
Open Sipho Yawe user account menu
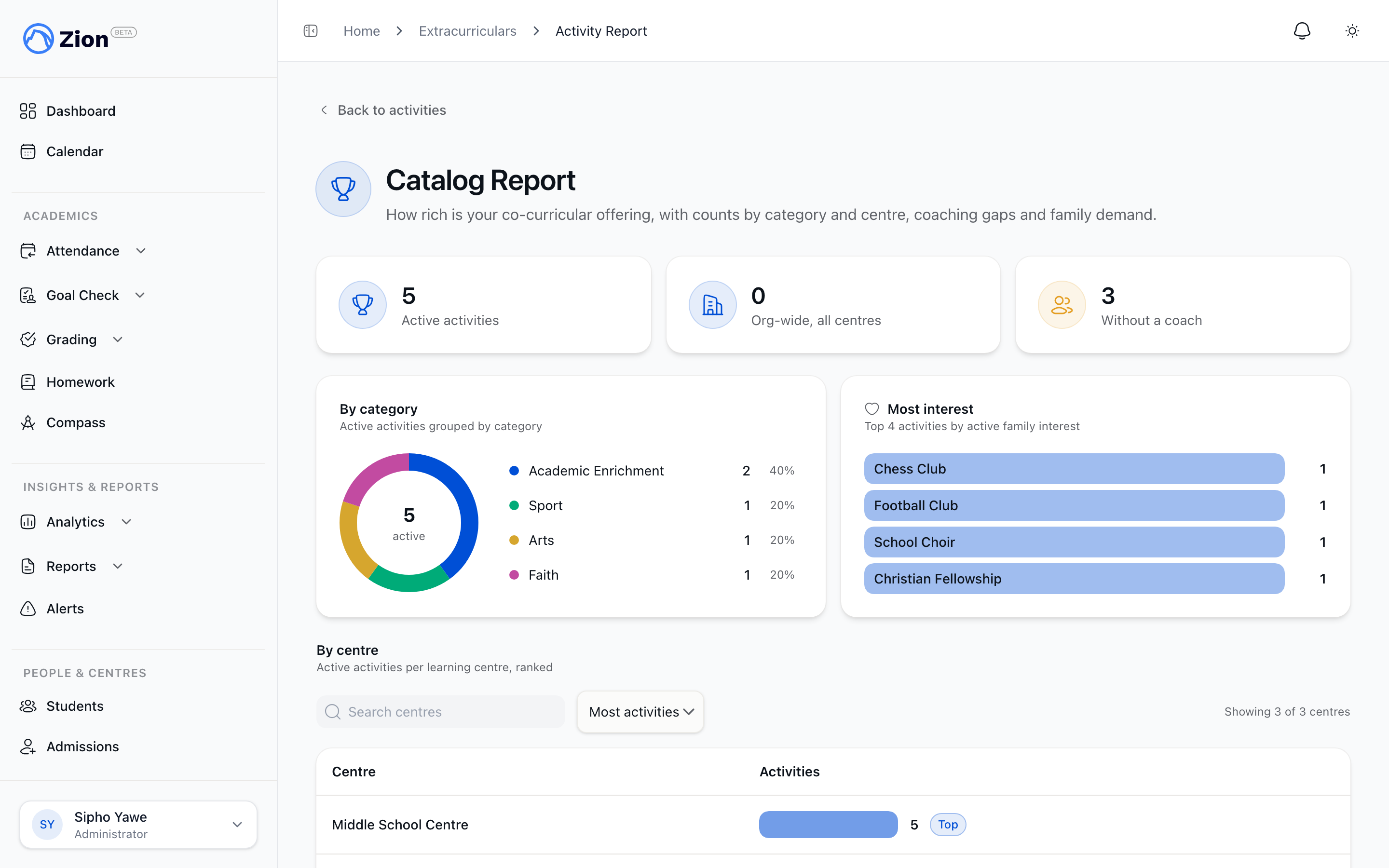pyautogui.click(x=138, y=825)
